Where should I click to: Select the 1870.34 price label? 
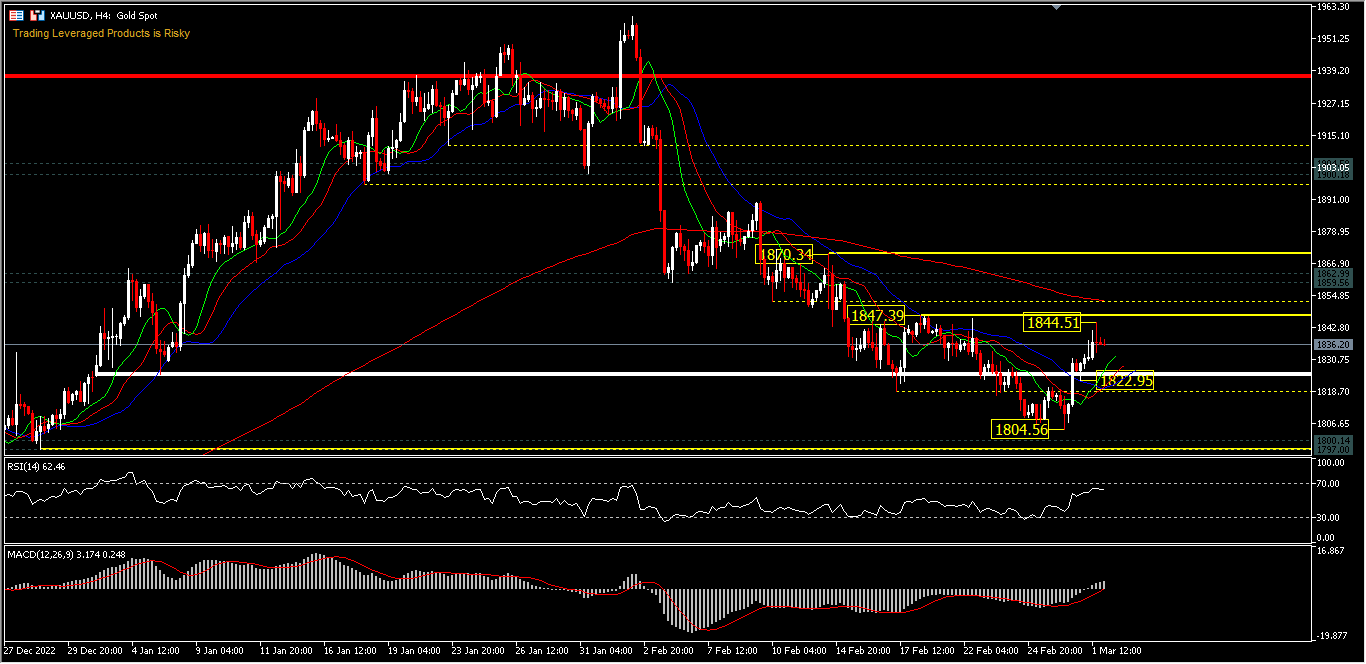(785, 255)
